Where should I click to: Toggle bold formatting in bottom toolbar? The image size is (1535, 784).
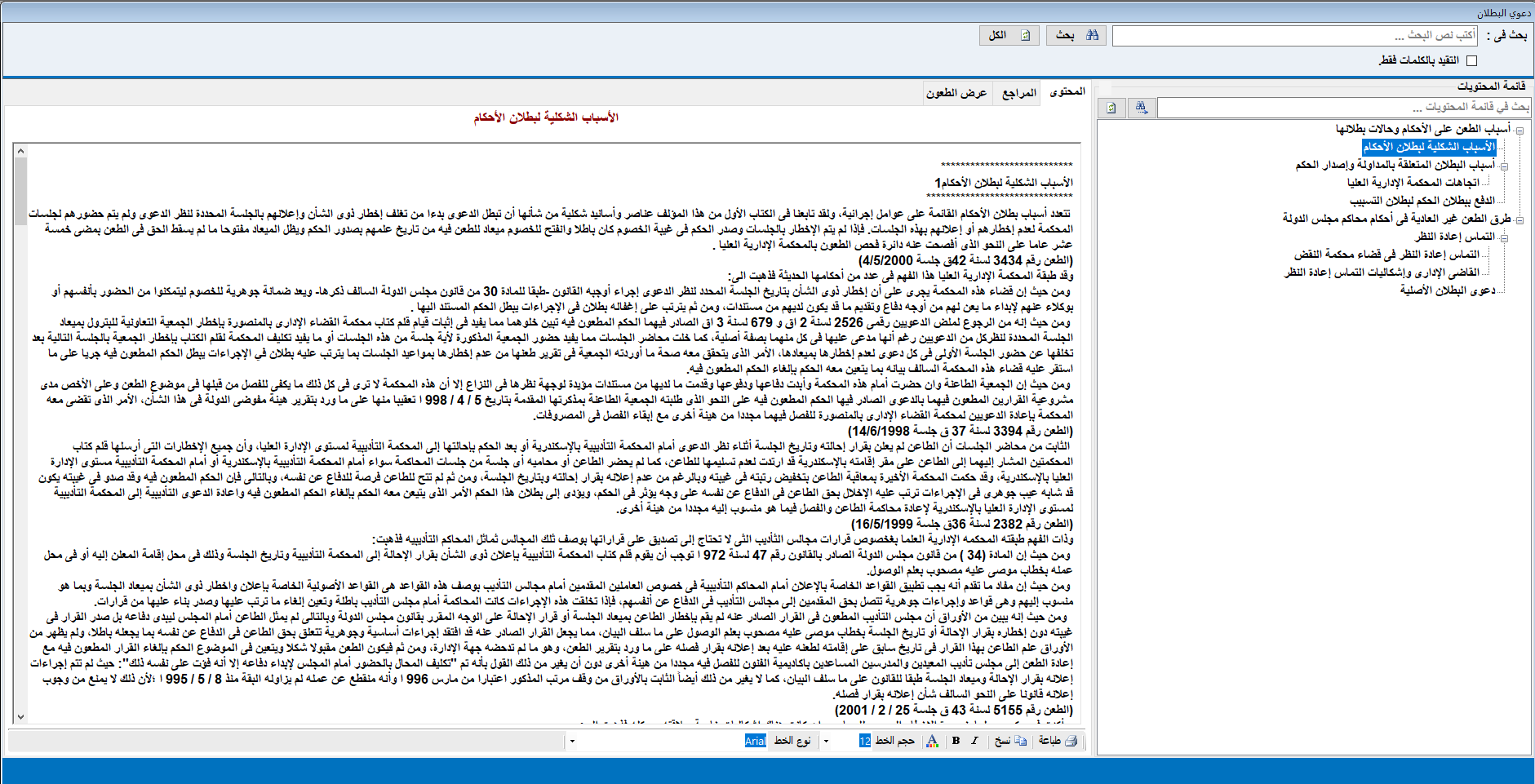956,741
